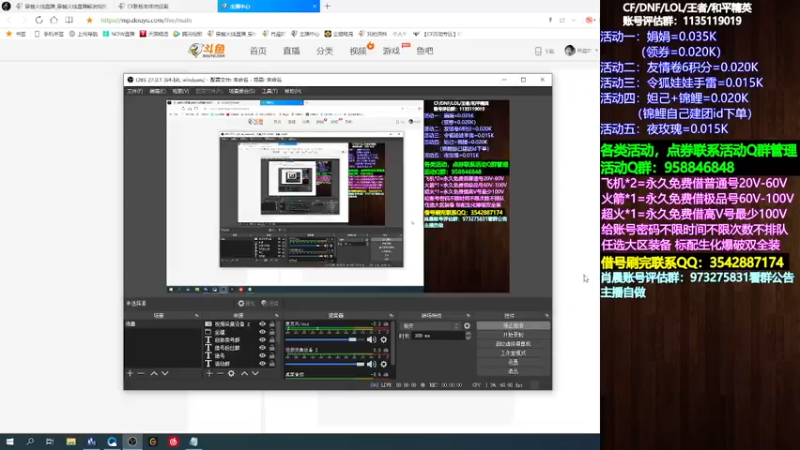The height and width of the screenshot is (450, 800).
Task: Click the transition duration spinner arrows
Action: point(468,336)
